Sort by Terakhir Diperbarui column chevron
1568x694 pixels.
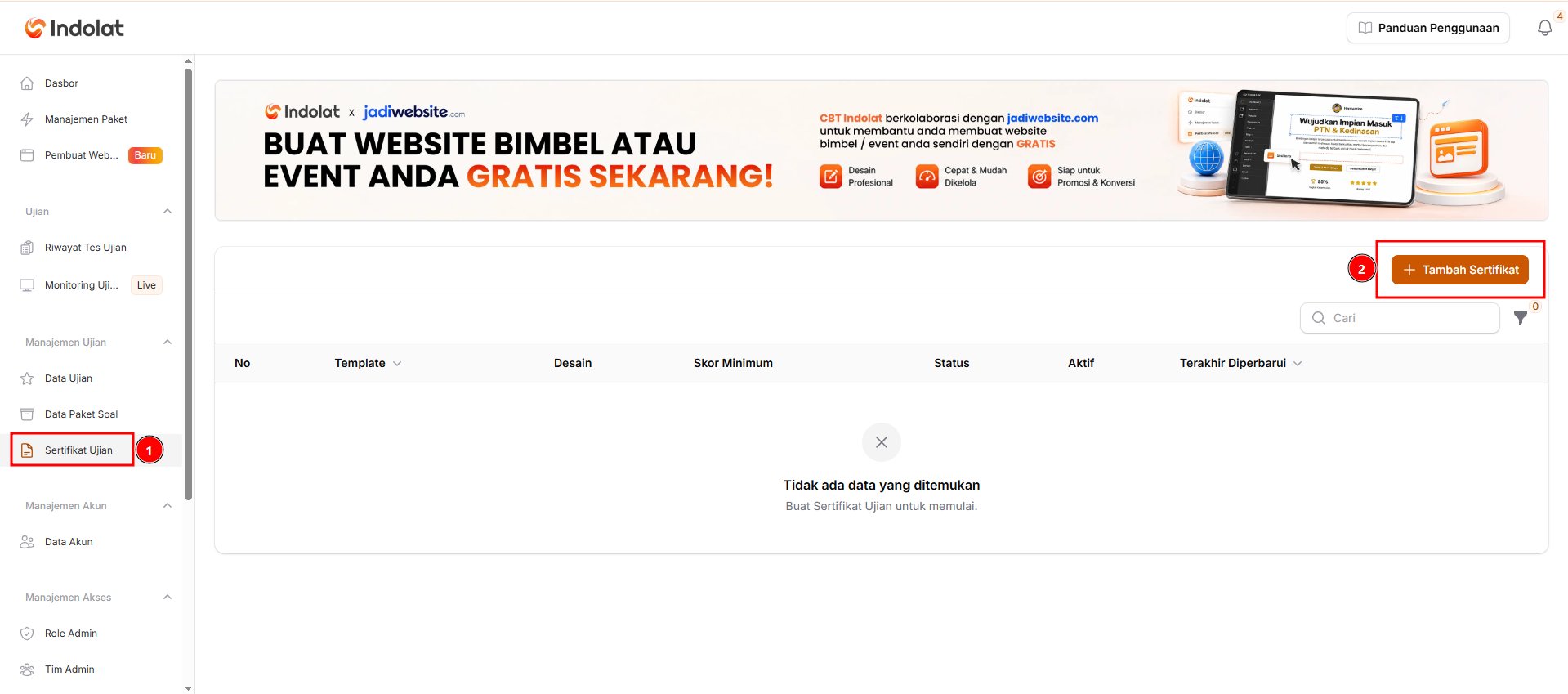coord(1298,364)
